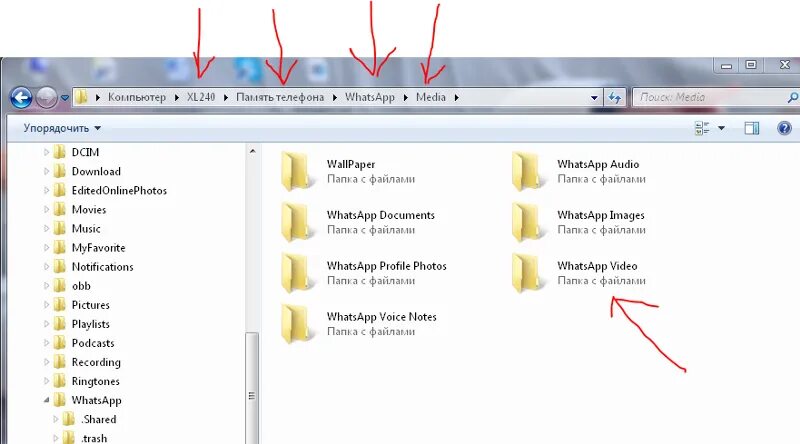Click the Podcasts folder icon in tree

coord(60,342)
